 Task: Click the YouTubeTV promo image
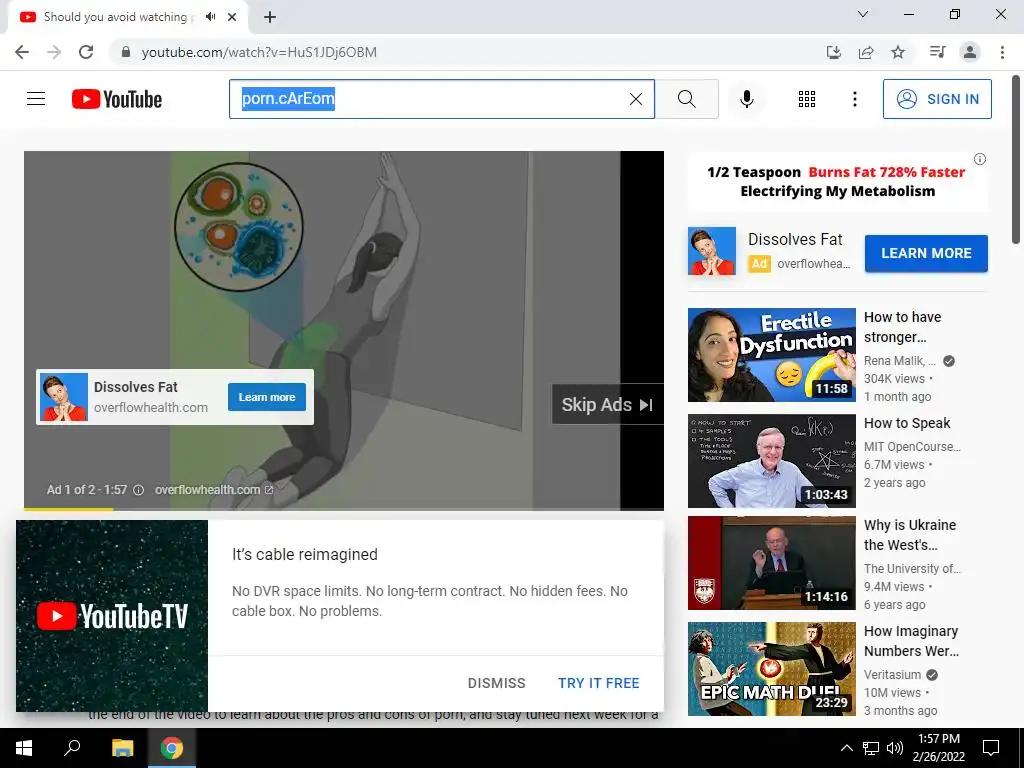[112, 616]
